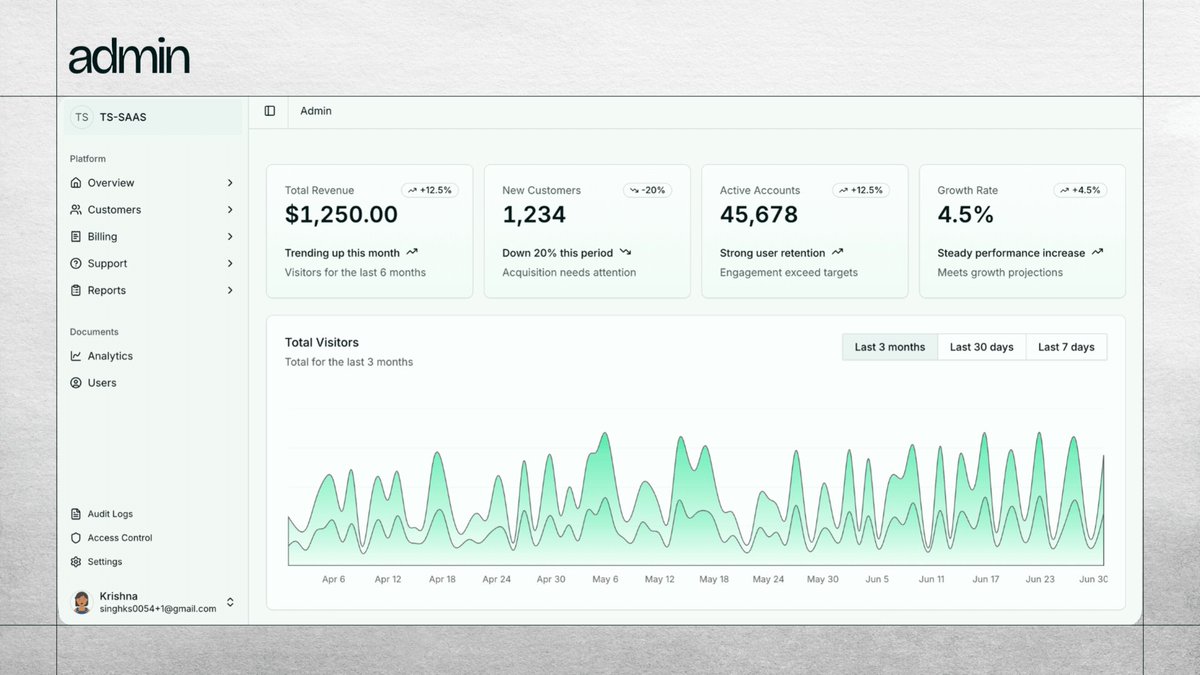The width and height of the screenshot is (1200, 675).
Task: Click the Settings gear icon
Action: 76,562
